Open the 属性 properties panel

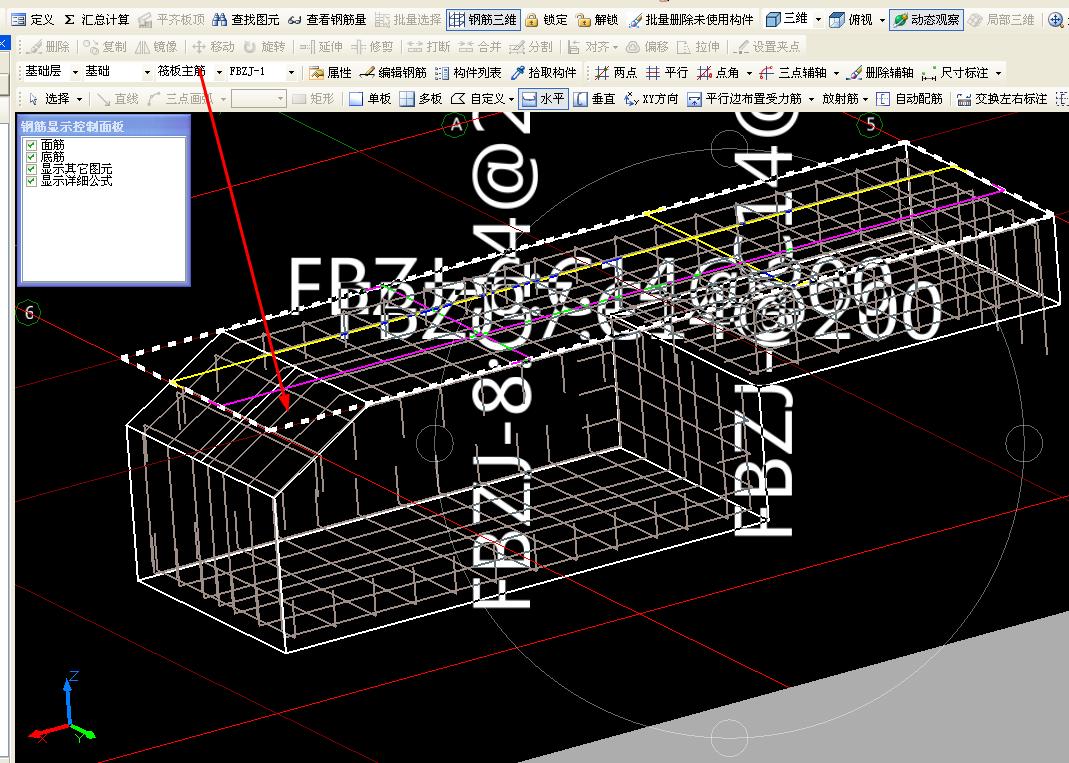(x=330, y=72)
